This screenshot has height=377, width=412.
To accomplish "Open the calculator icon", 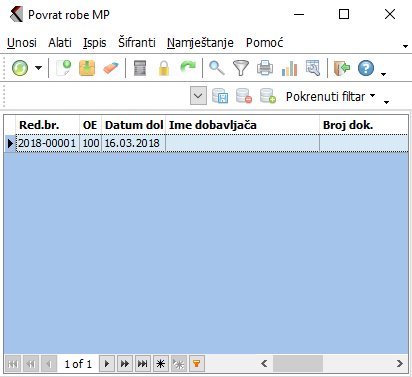I will point(140,68).
